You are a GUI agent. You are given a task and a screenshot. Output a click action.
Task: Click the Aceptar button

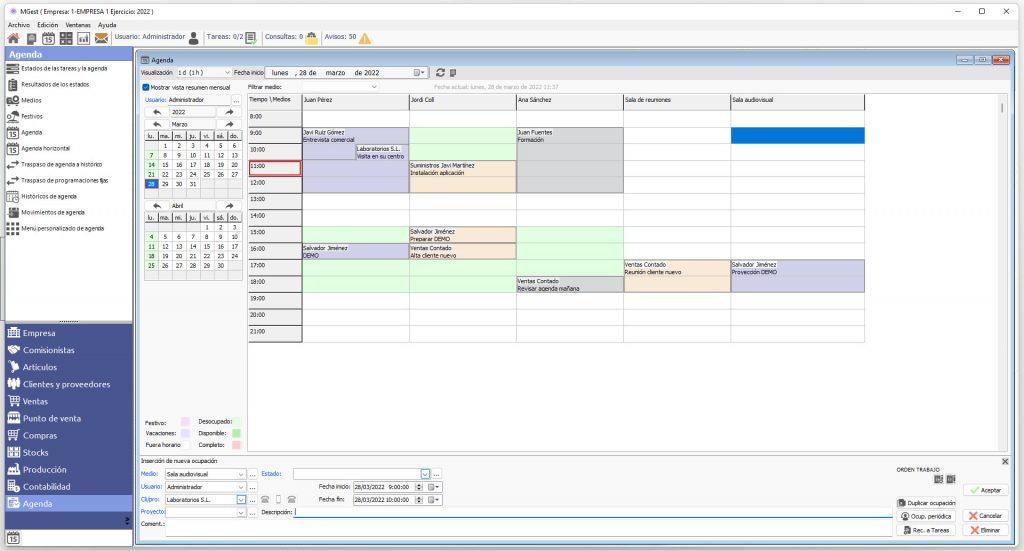pyautogui.click(x=985, y=490)
